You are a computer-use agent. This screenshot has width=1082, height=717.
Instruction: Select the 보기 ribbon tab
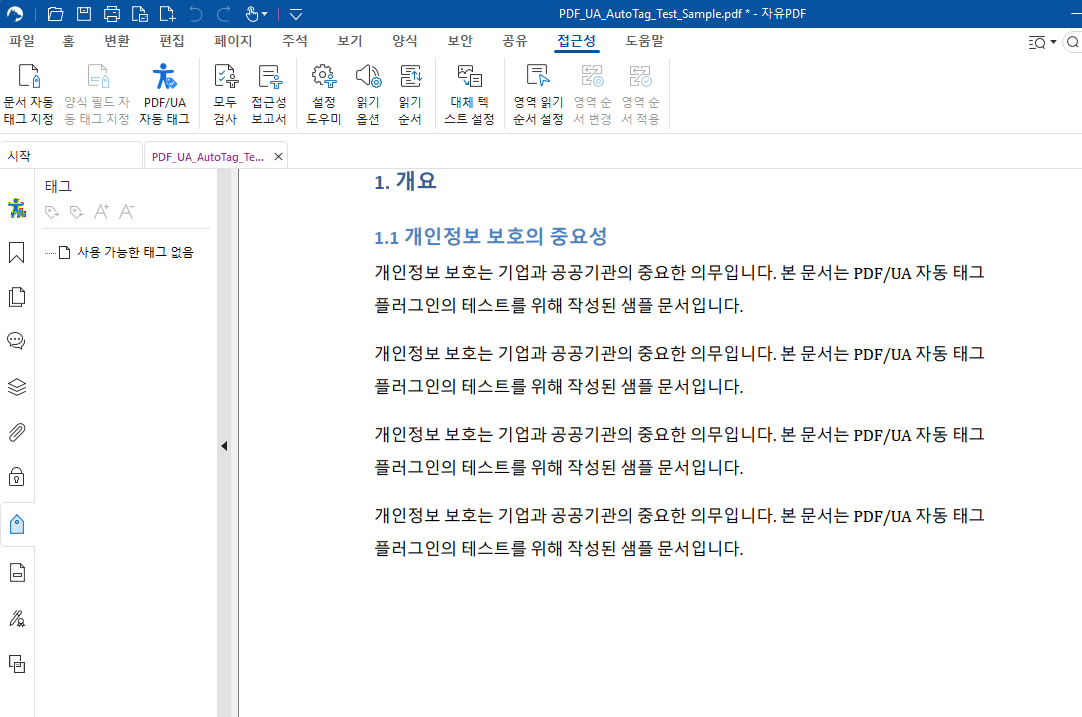[350, 41]
